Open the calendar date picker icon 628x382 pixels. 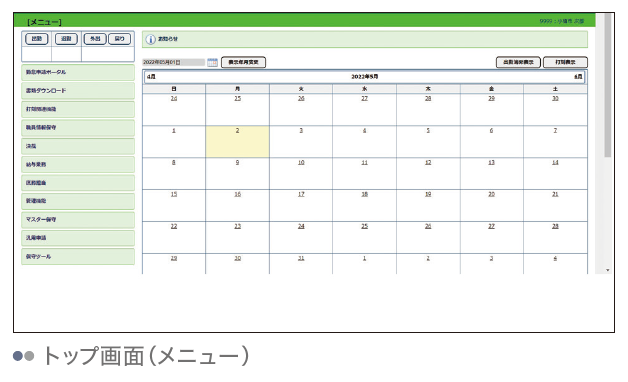212,62
